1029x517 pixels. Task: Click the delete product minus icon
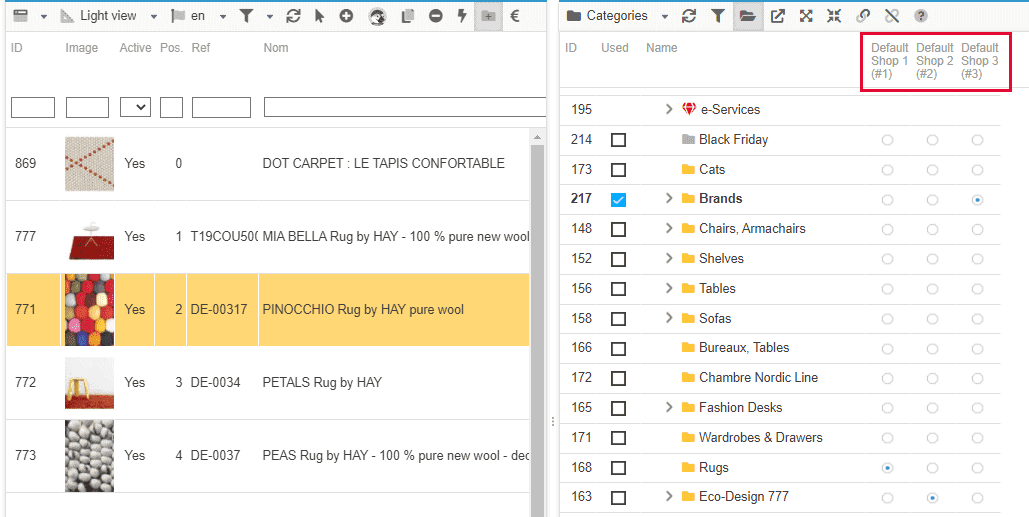pos(435,16)
